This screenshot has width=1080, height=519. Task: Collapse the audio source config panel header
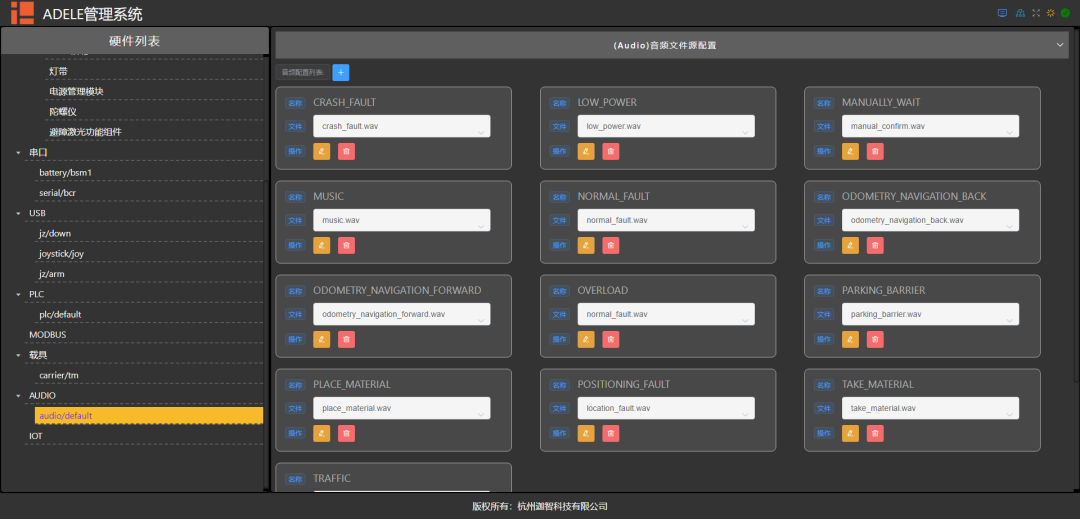point(1060,45)
